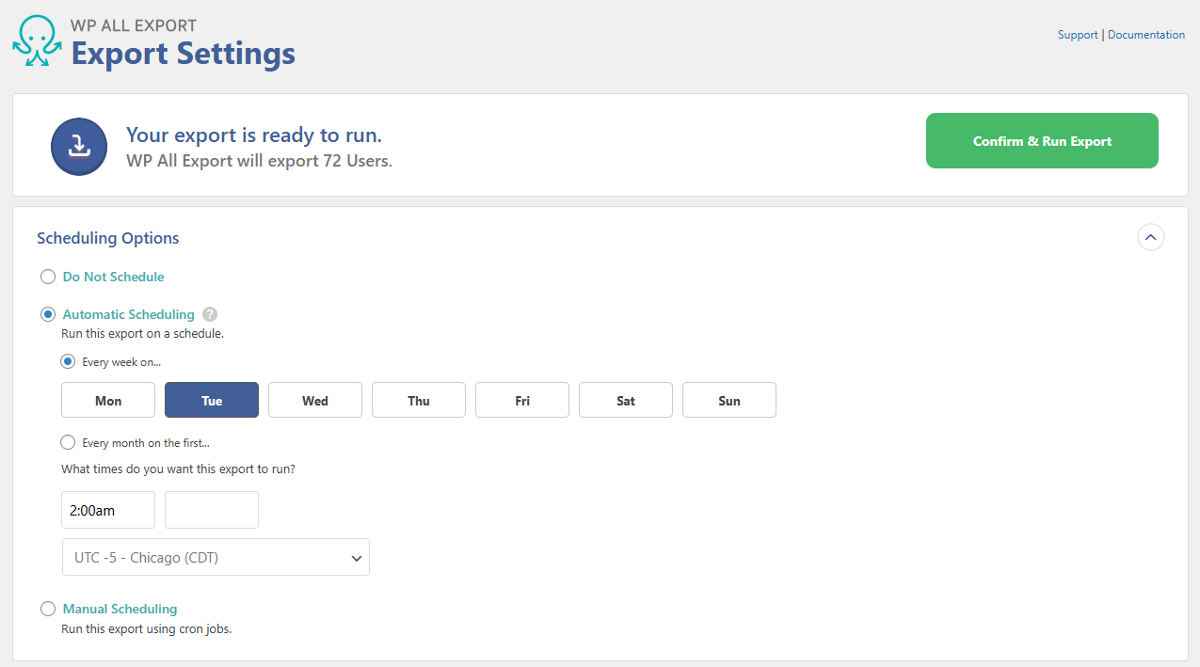Click the Scheduling Options heading
1200x667 pixels.
tap(108, 238)
